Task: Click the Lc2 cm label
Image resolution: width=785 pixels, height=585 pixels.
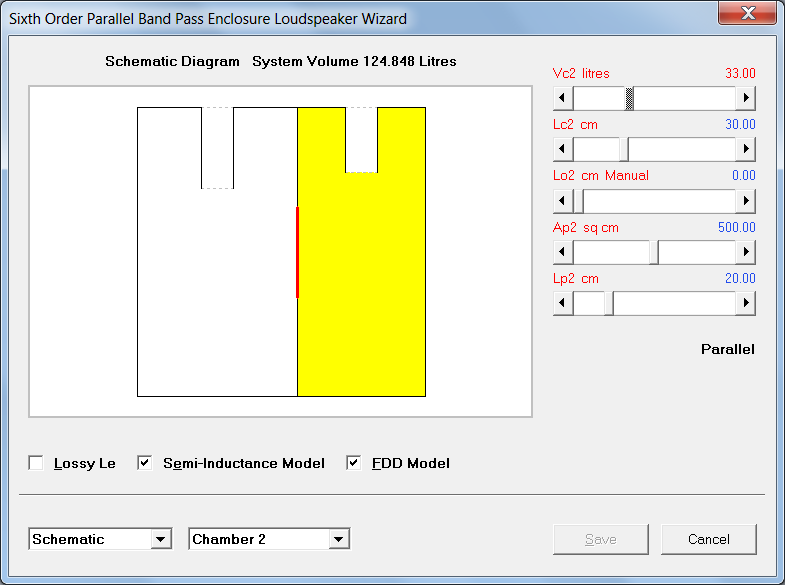Action: pos(575,125)
